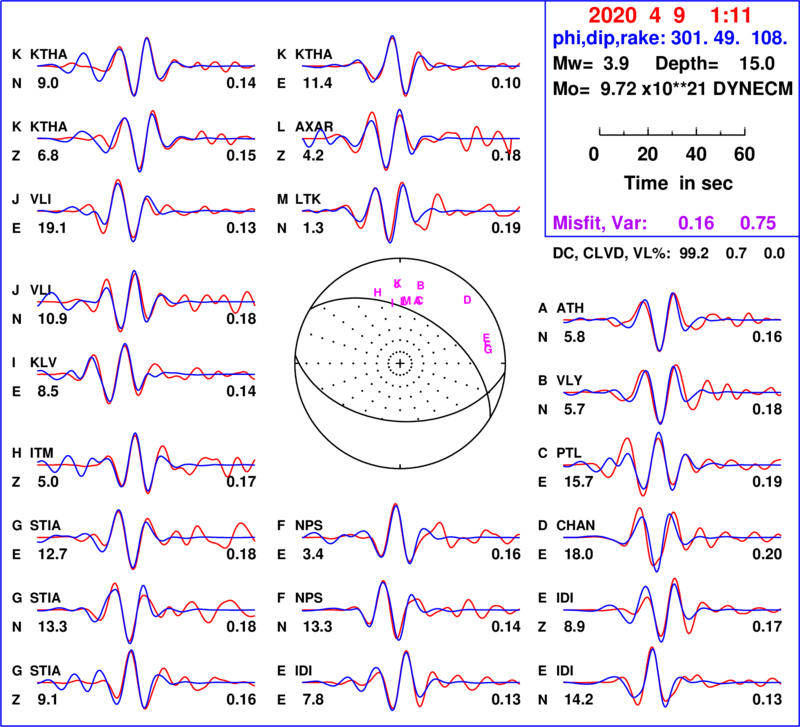Click the 9.1 amplitude under STIA Z
Viewport: 800px width, 727px height.
47,699
